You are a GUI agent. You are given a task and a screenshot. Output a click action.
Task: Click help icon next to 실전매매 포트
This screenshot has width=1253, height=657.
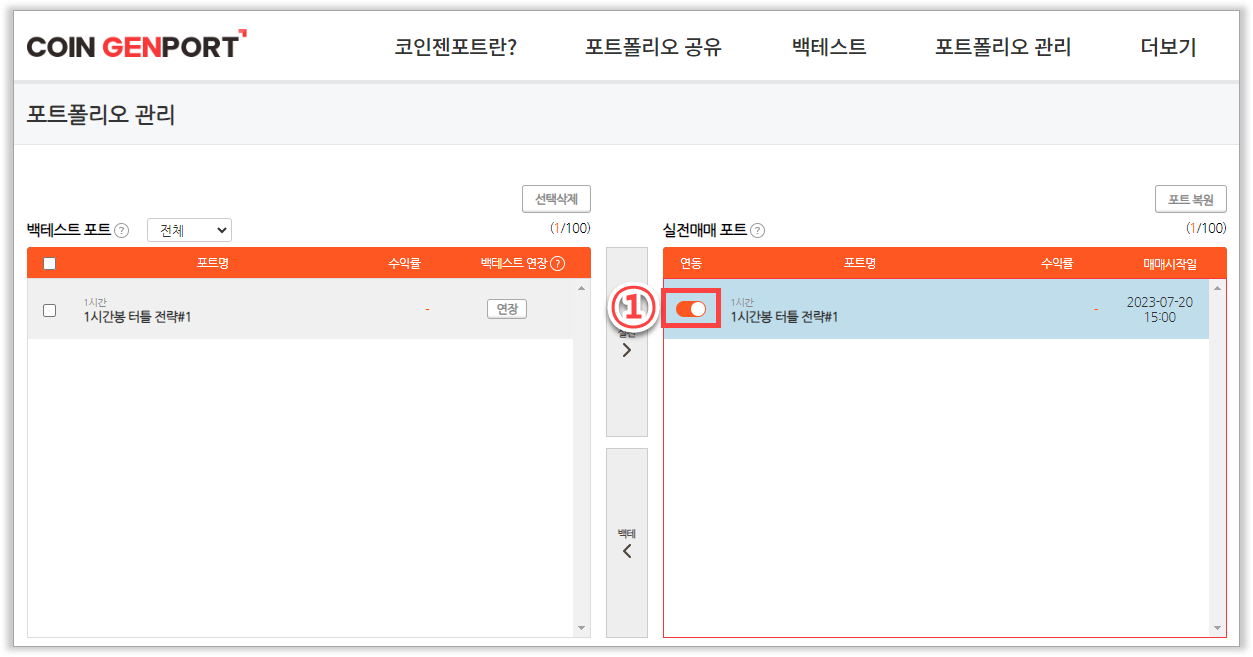pyautogui.click(x=757, y=231)
